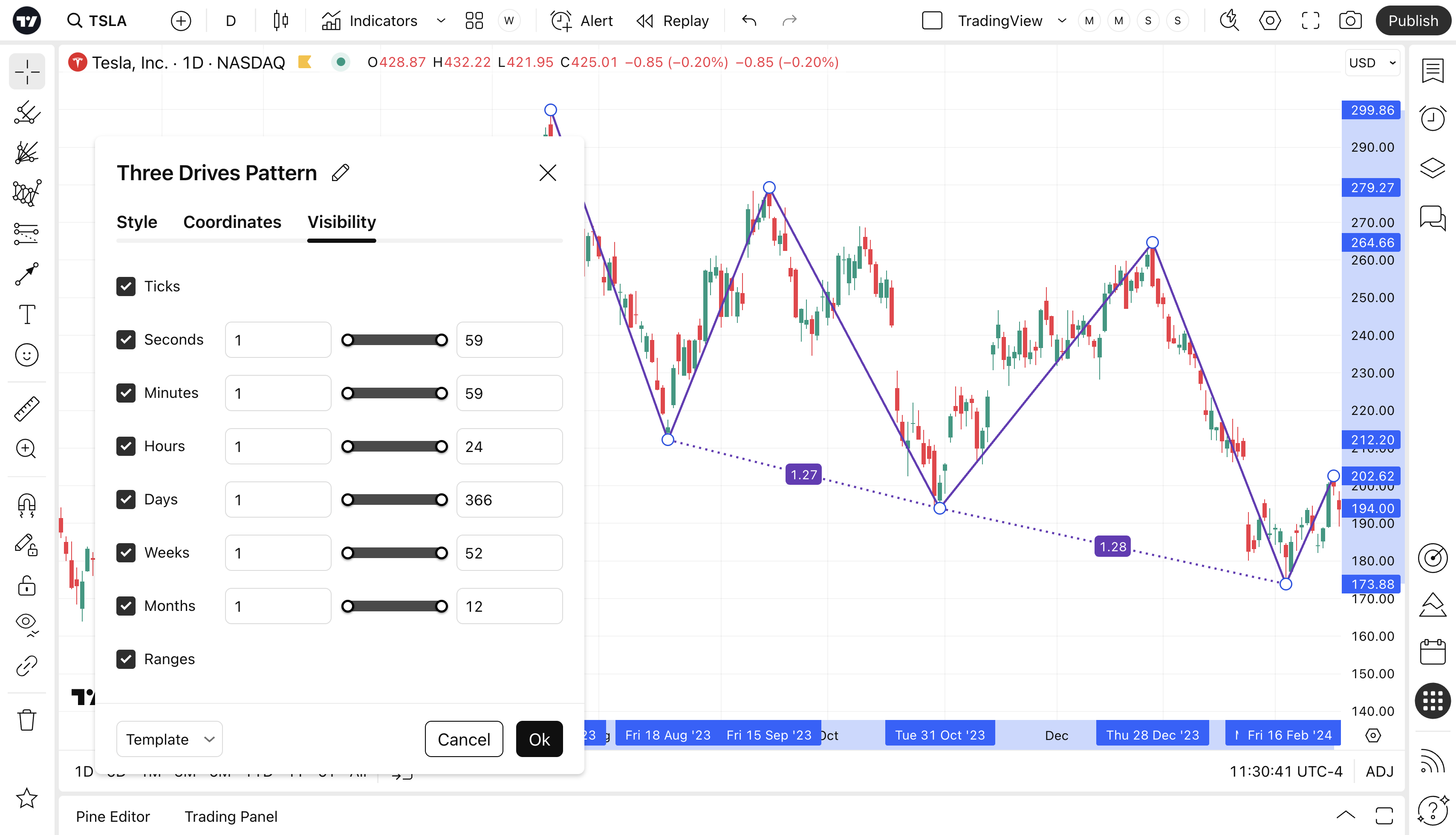Open the forecasting and measurement tools
This screenshot has width=1456, height=835.
[27, 233]
